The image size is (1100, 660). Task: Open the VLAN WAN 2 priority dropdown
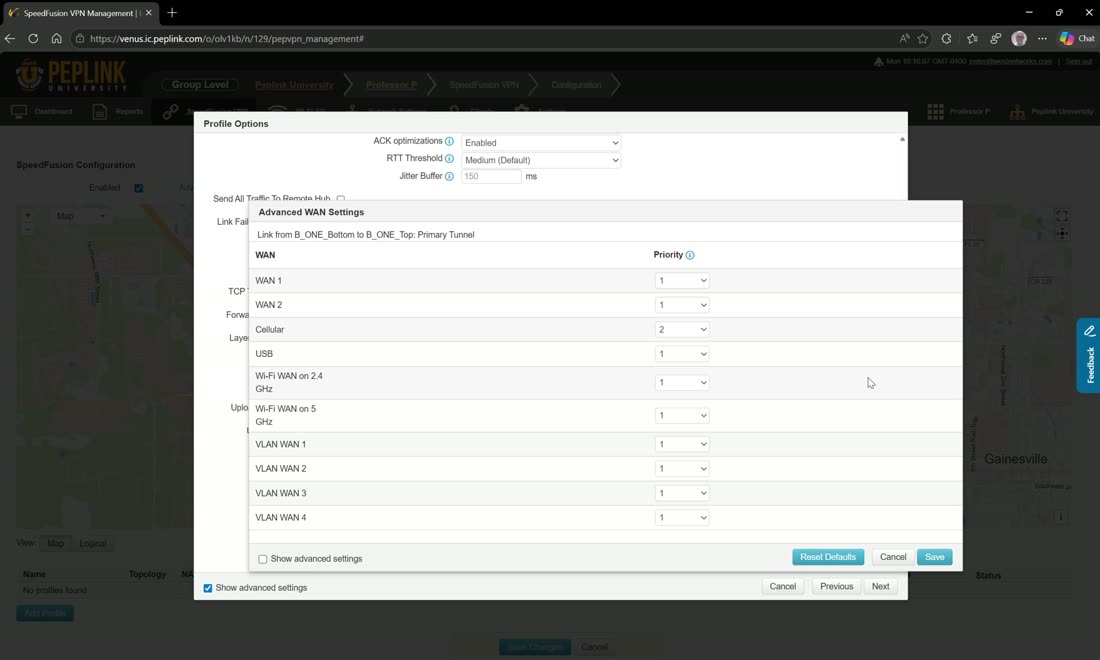682,469
